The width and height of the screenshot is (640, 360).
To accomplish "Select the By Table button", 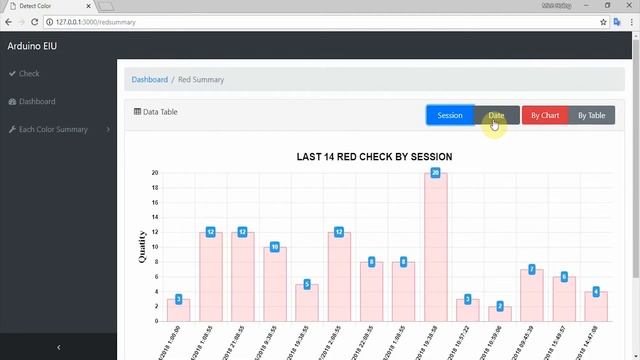I will [591, 115].
